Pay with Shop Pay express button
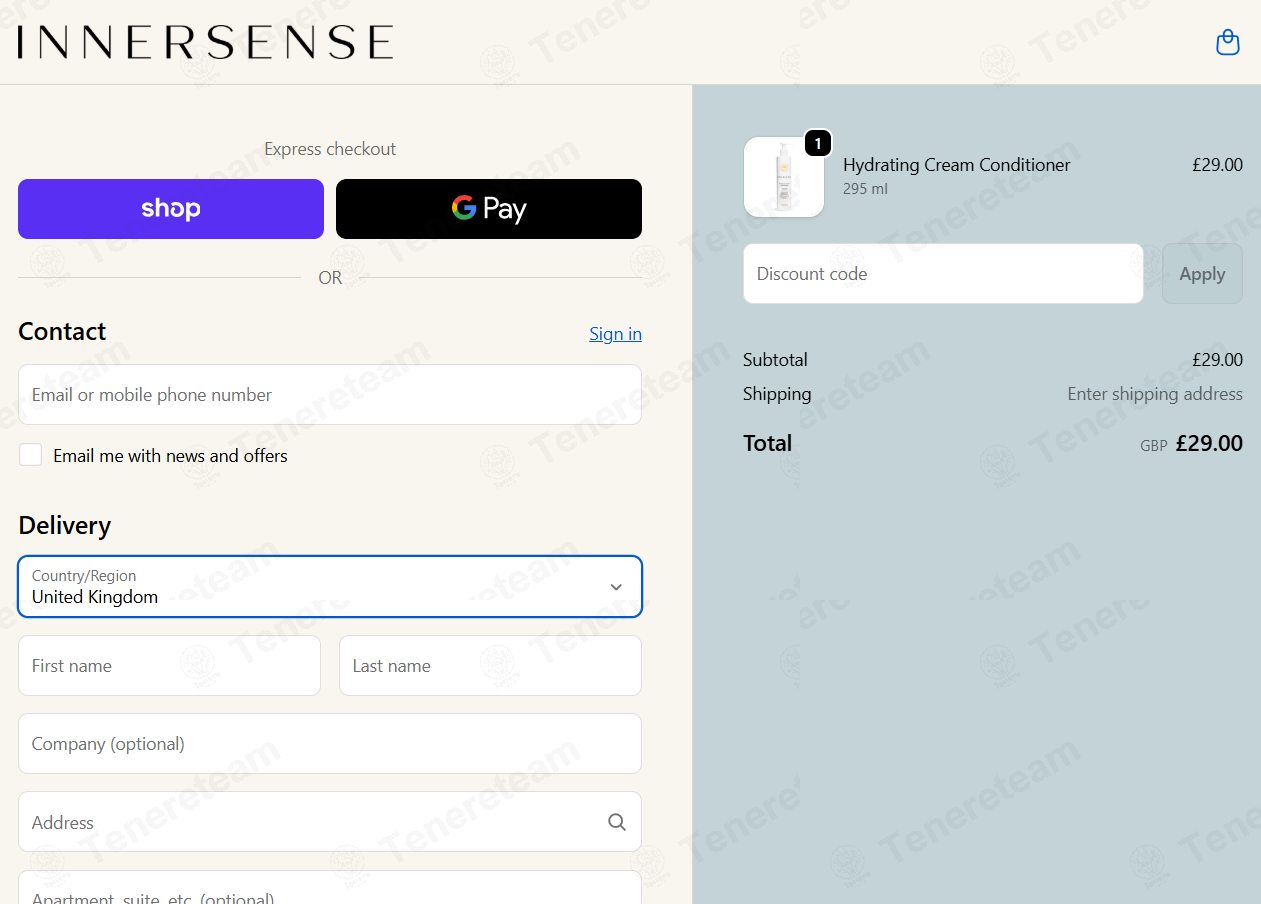 [x=171, y=209]
